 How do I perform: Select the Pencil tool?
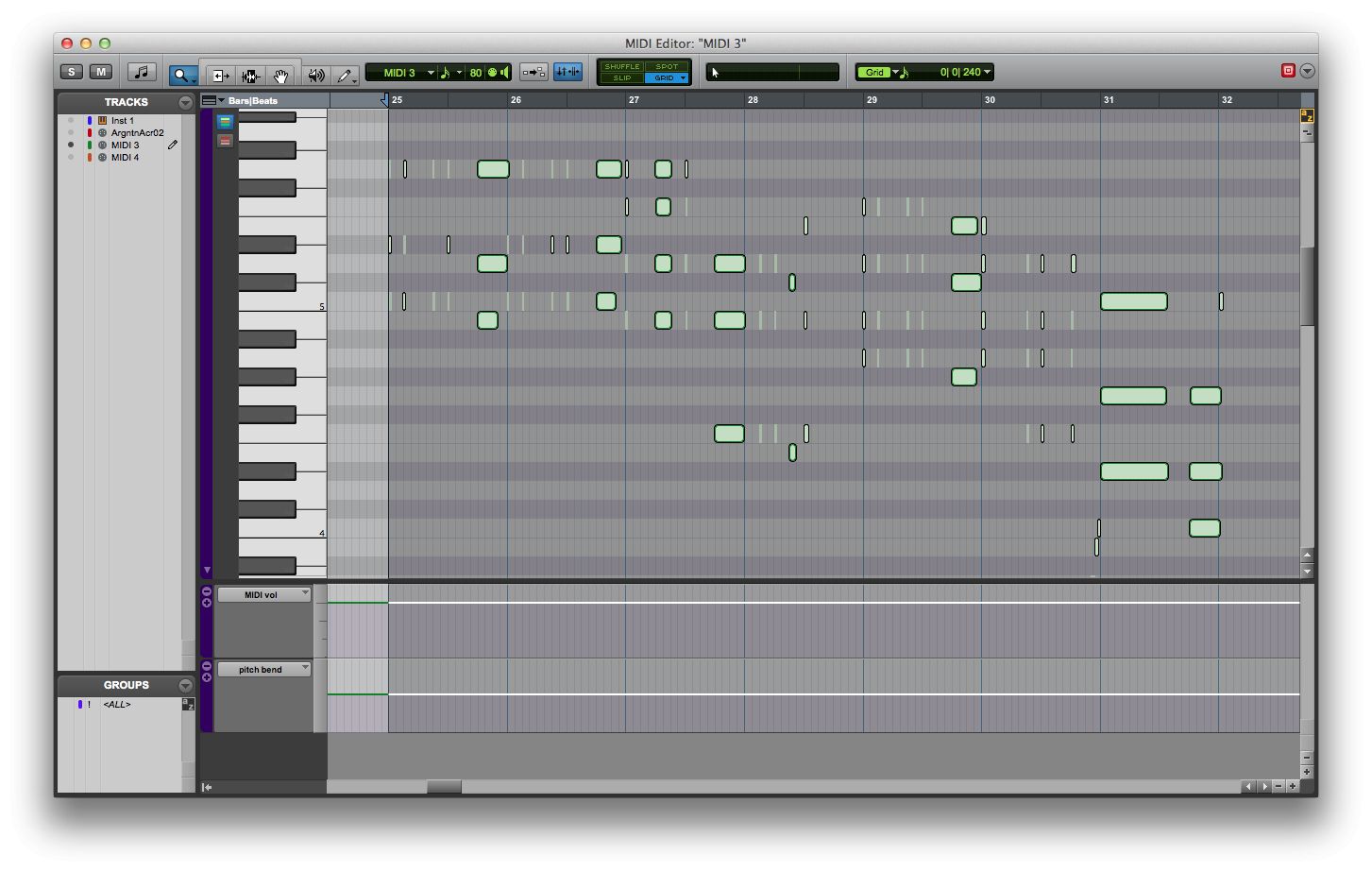[x=346, y=75]
